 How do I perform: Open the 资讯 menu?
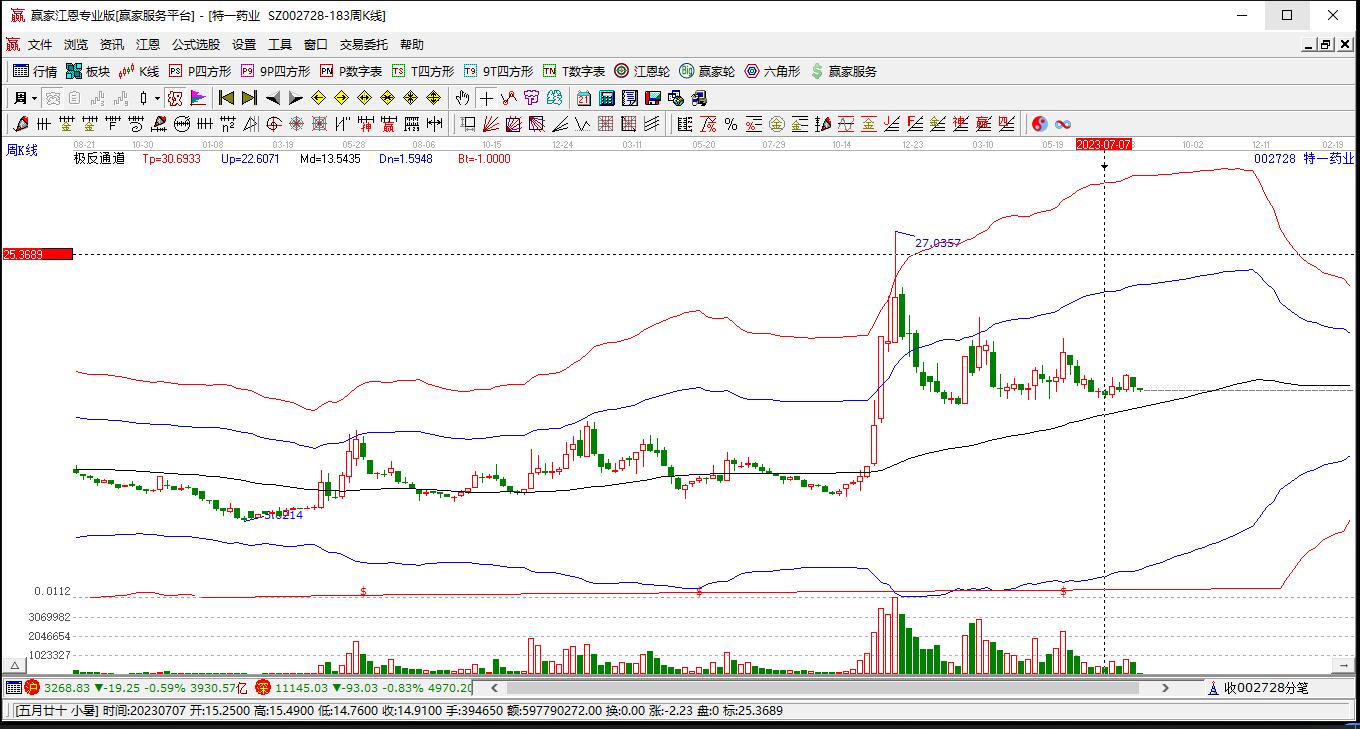click(112, 45)
